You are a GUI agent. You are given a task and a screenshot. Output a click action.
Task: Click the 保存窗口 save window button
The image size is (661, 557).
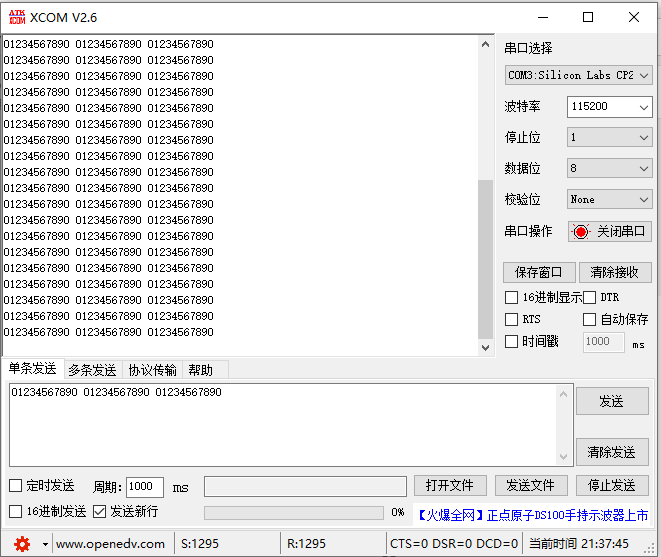[539, 272]
